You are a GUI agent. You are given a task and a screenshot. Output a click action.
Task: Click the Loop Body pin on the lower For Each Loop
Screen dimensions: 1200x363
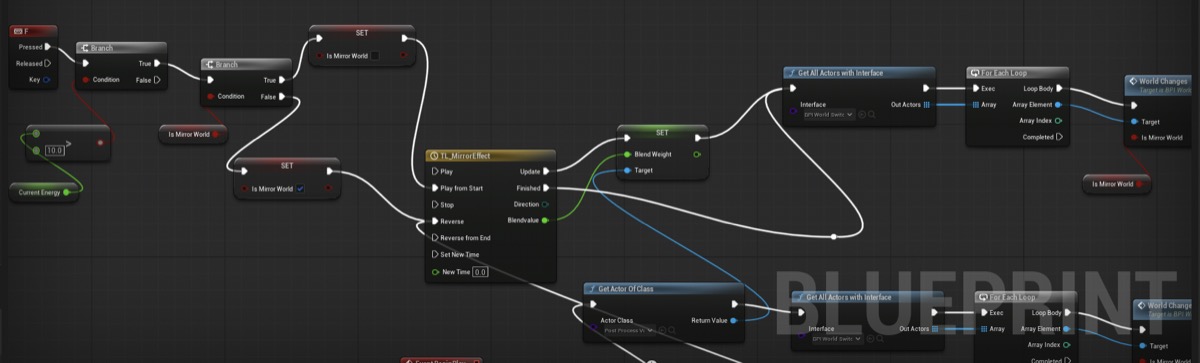point(1067,312)
